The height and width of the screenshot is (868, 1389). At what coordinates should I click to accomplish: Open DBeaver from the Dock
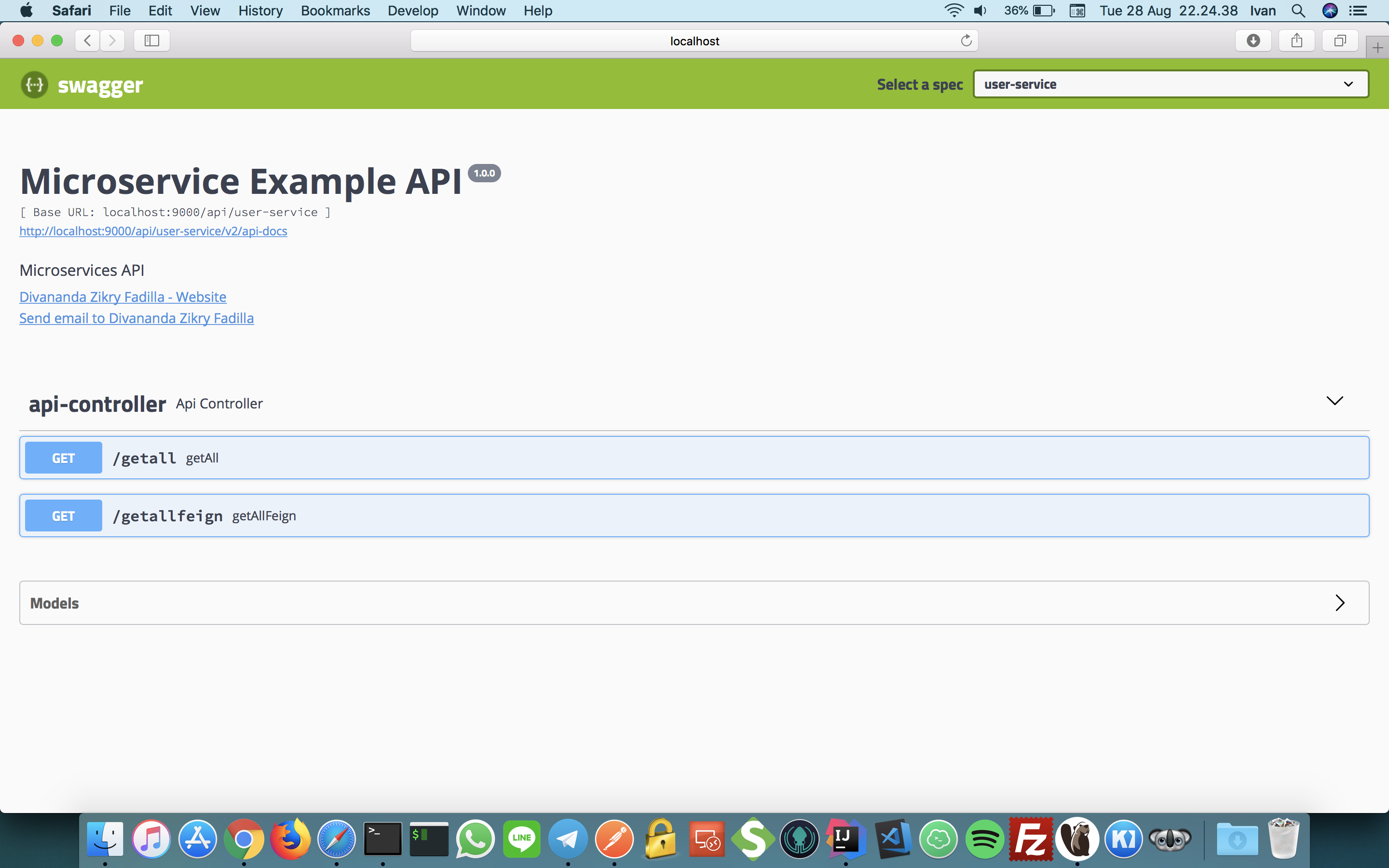click(1077, 839)
